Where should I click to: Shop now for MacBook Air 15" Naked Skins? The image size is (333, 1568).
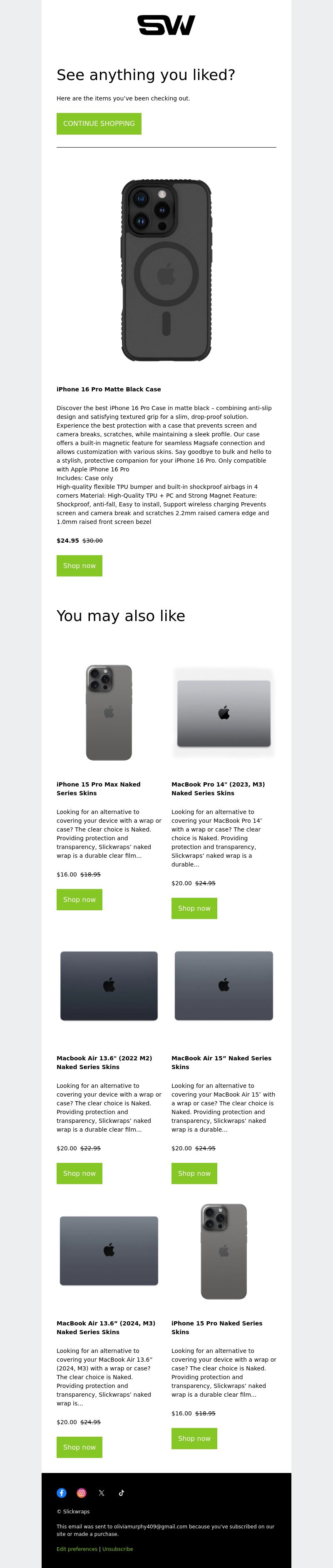tap(194, 1174)
